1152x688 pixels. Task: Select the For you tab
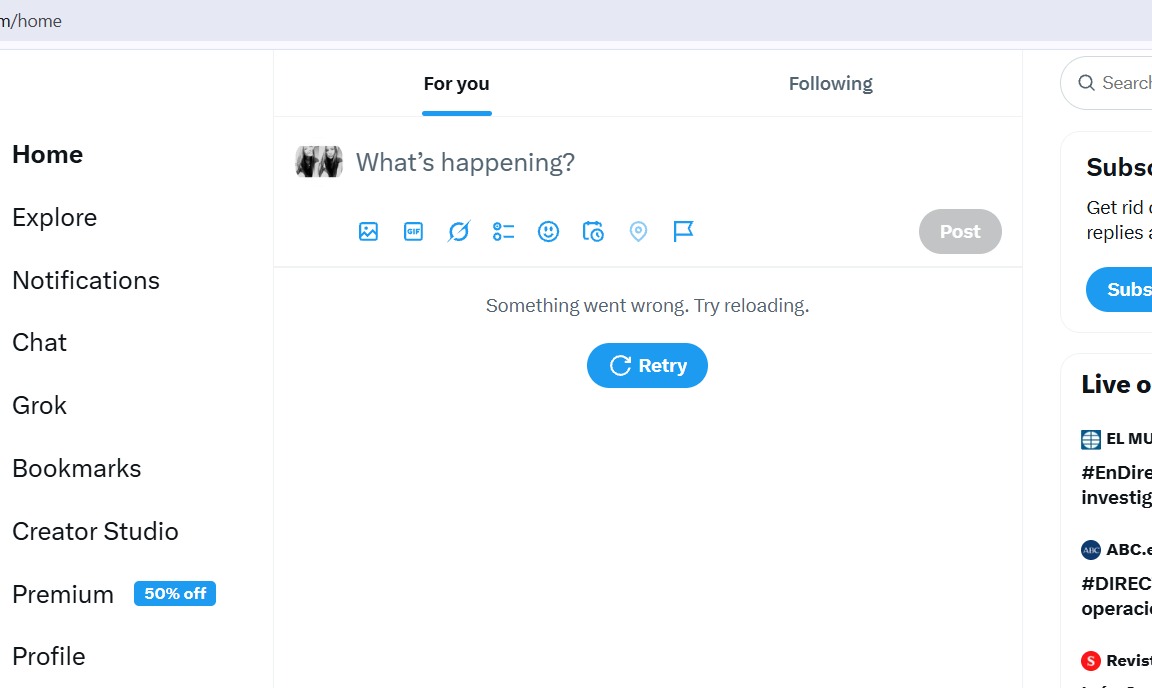click(x=456, y=84)
